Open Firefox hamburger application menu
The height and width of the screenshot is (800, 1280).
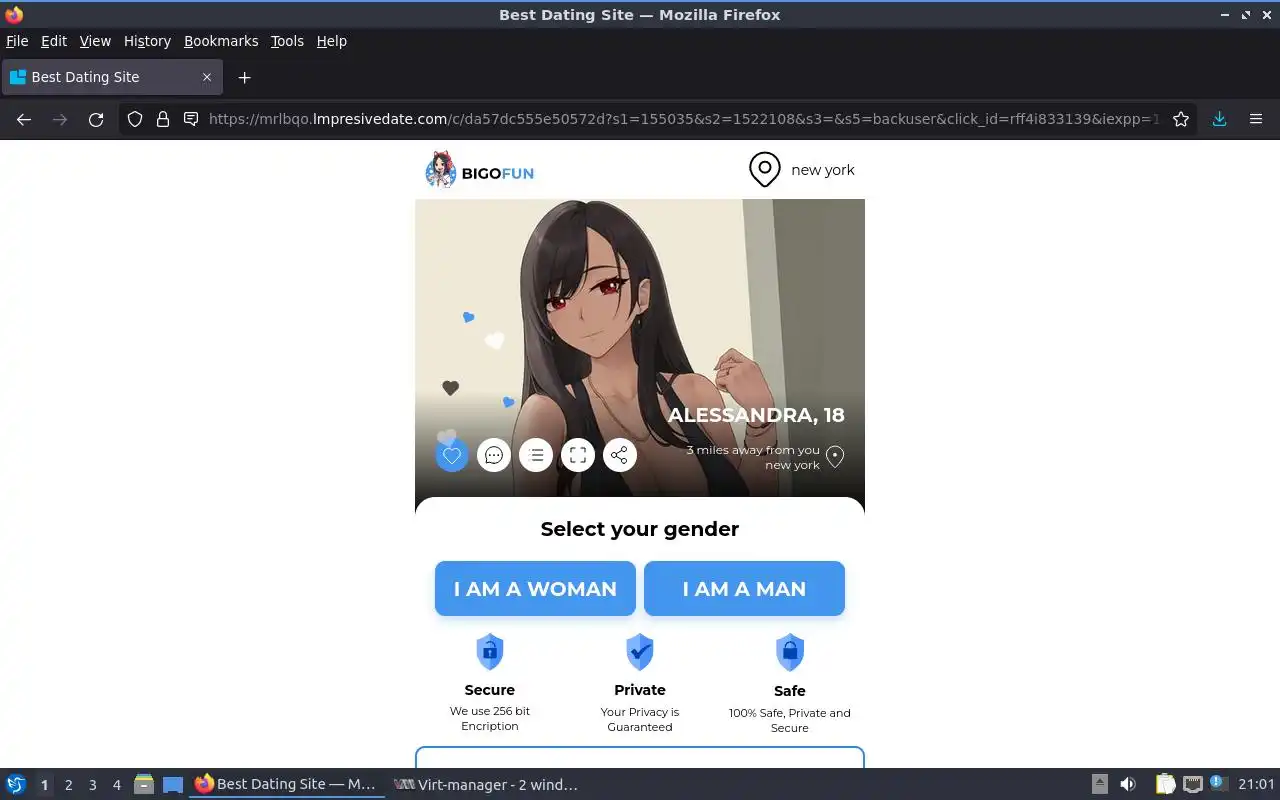point(1256,119)
